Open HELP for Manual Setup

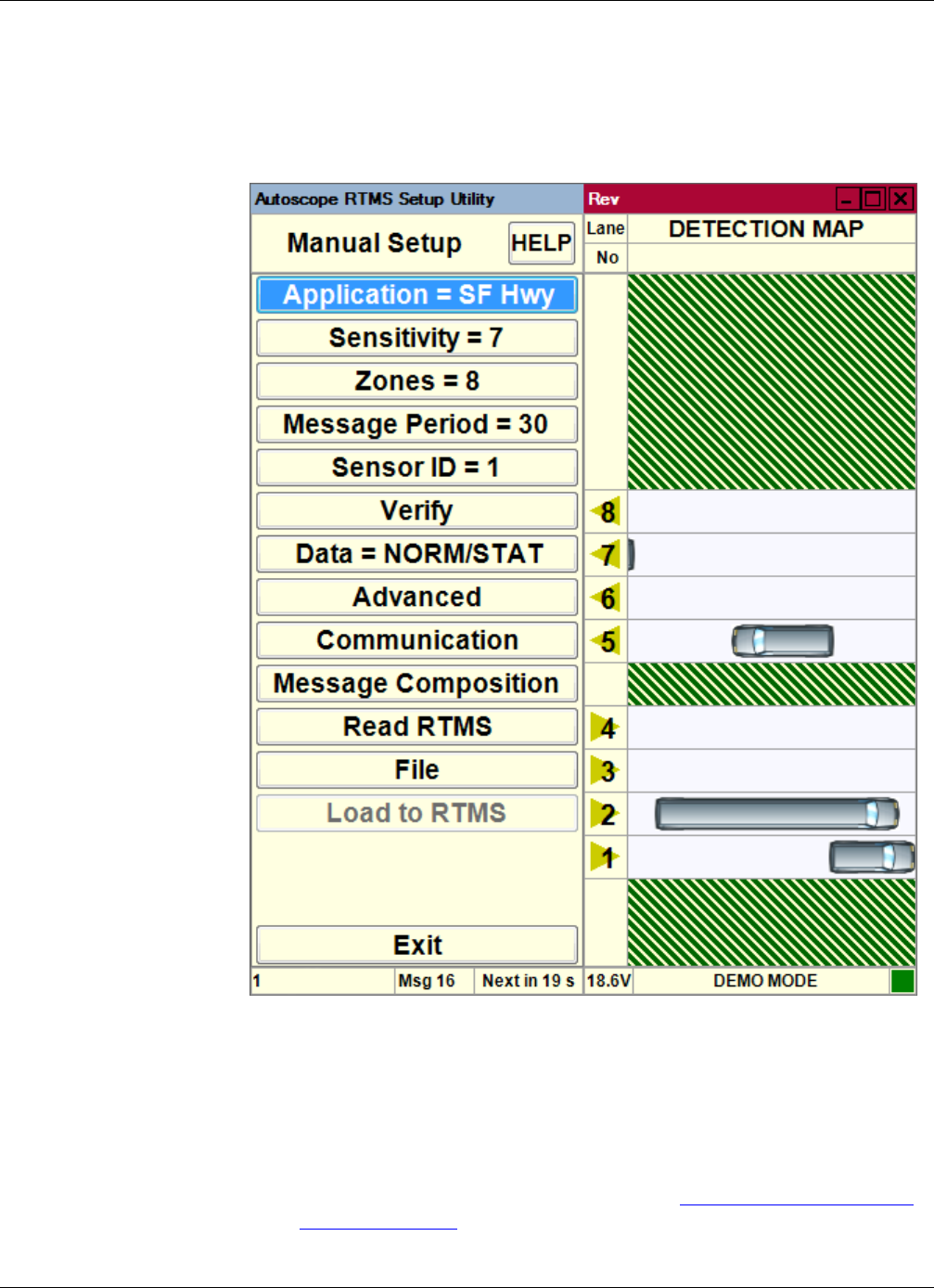(x=542, y=243)
